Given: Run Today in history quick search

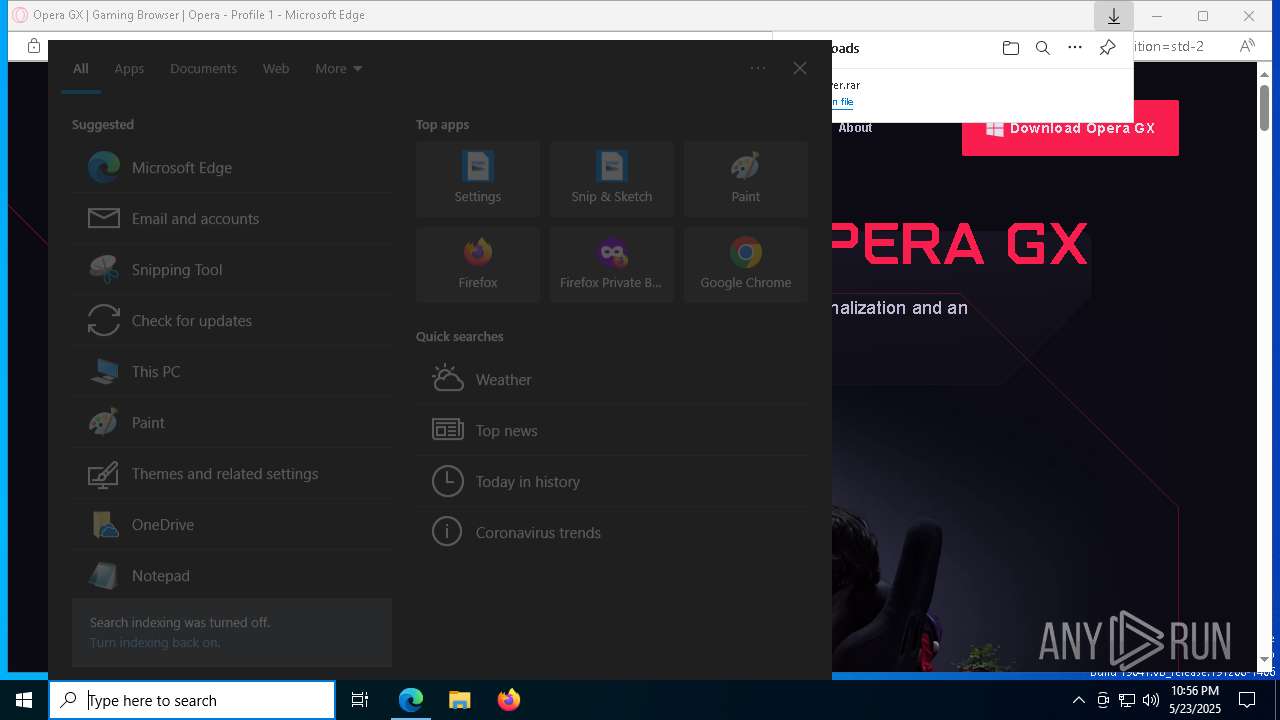Looking at the screenshot, I should 612,482.
